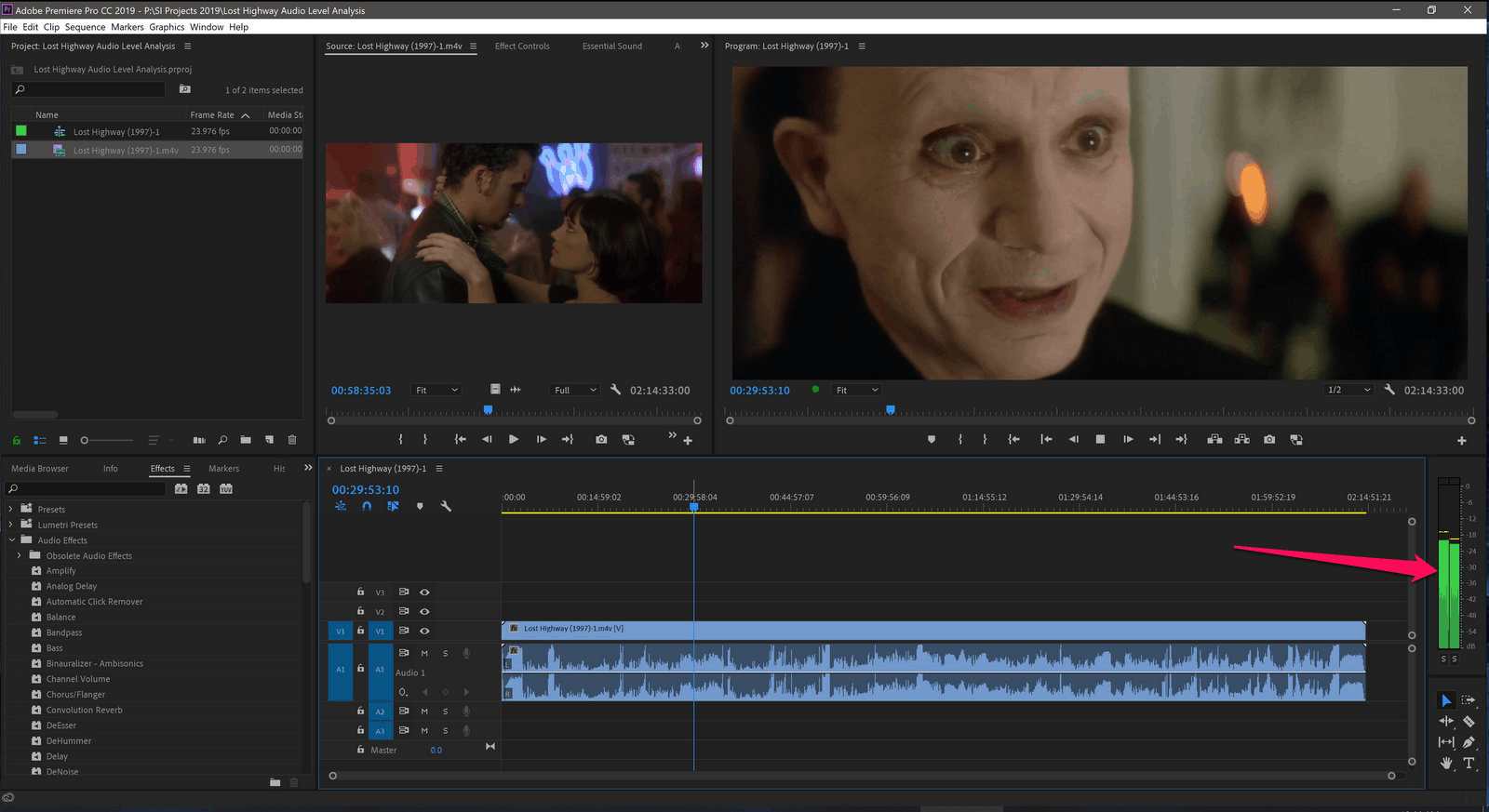Mute the Audio 1 track
This screenshot has height=812, width=1489.
(x=424, y=653)
